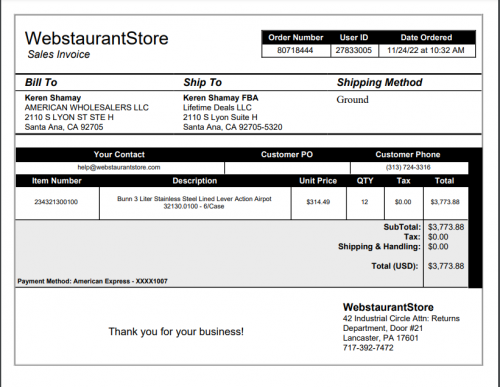Click Lifetime Deals LLC
The image size is (500, 387).
[x=217, y=107]
